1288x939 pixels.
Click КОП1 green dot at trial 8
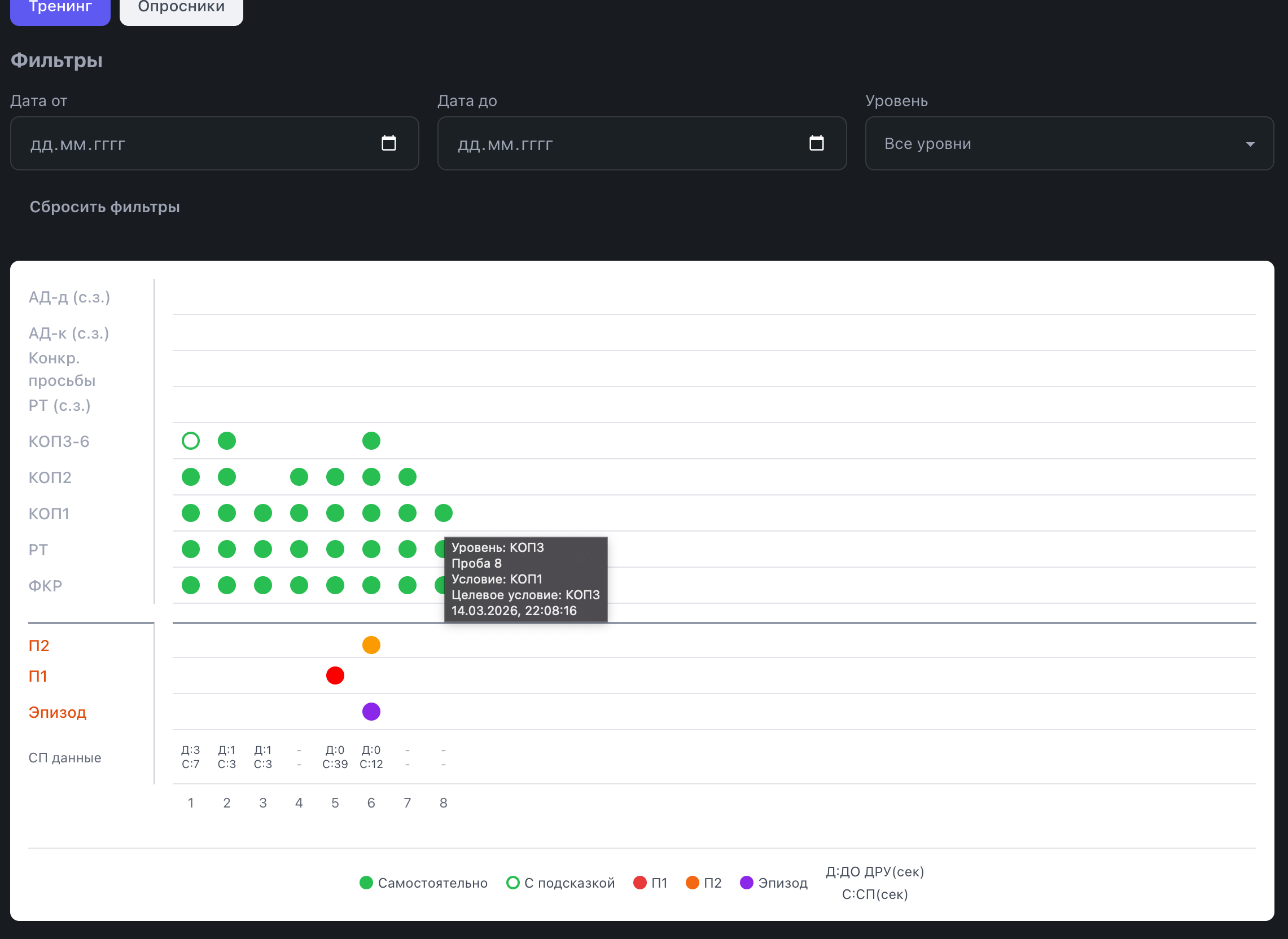point(444,513)
